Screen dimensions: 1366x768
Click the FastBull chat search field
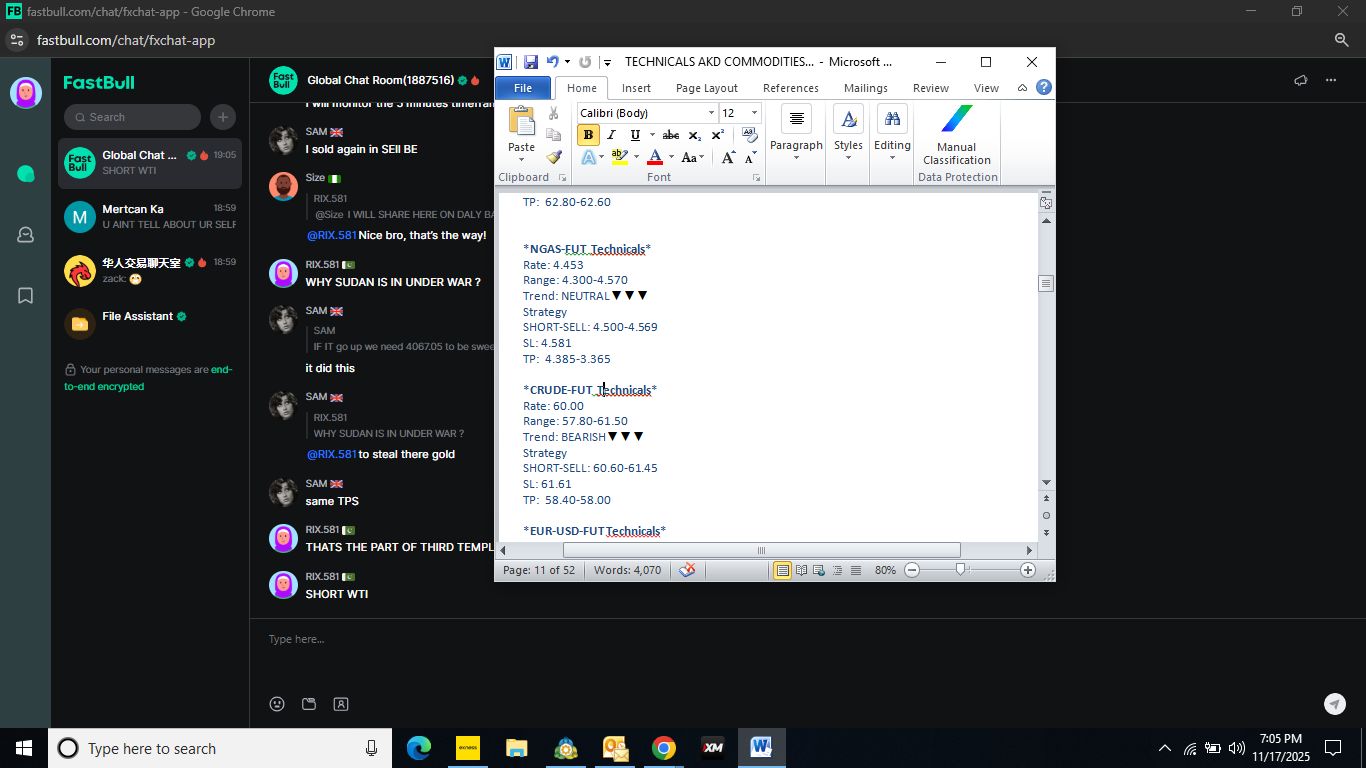(135, 117)
